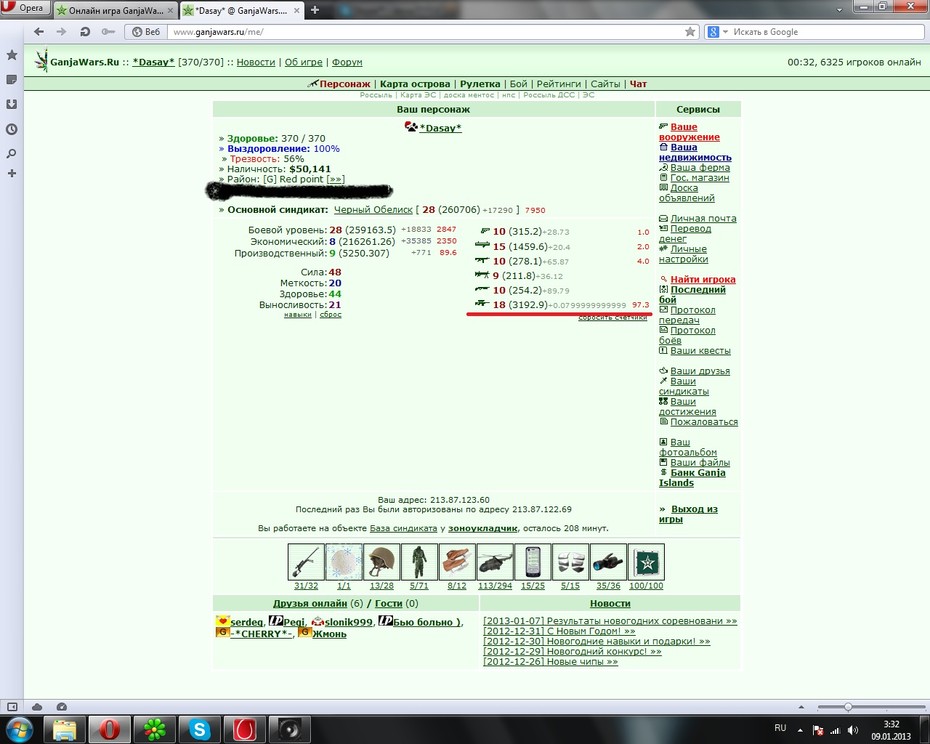Click the навыки link under stats
The width and height of the screenshot is (930, 744).
(298, 314)
